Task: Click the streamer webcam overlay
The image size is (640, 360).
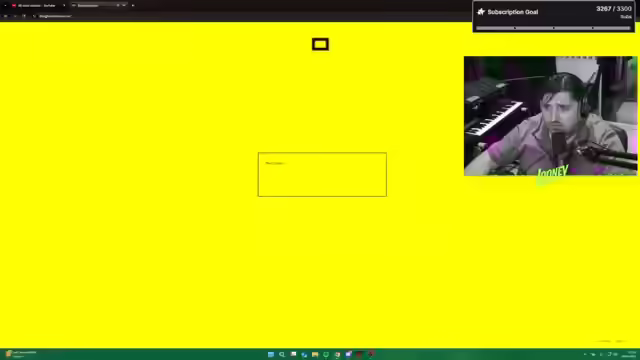Action: (x=550, y=116)
